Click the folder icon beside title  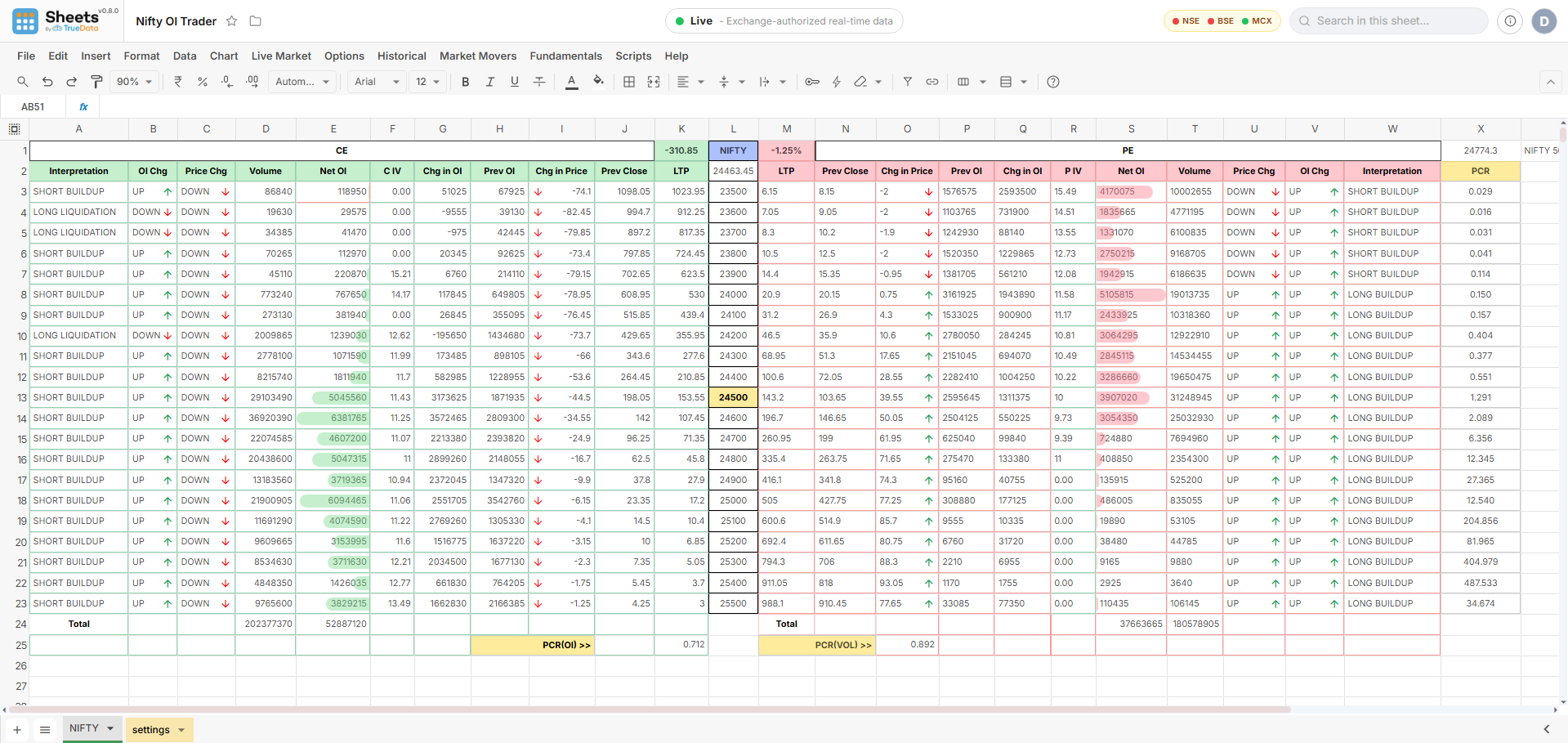pyautogui.click(x=255, y=21)
